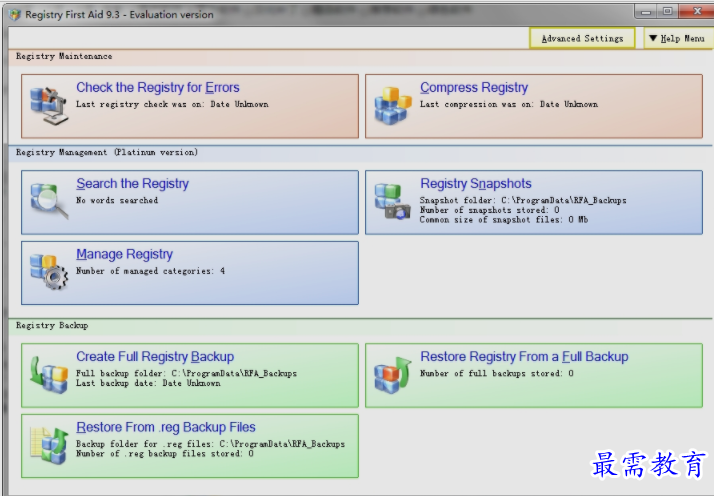714x496 pixels.
Task: Click the 'No words searched' text
Action: click(x=117, y=200)
